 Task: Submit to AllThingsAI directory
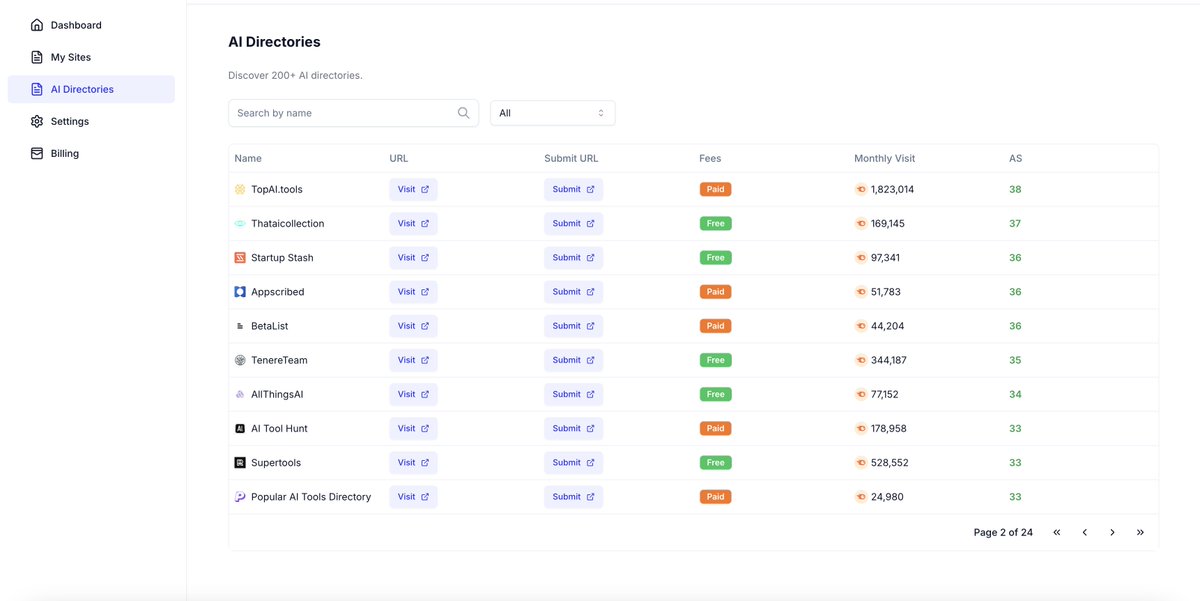pos(574,394)
